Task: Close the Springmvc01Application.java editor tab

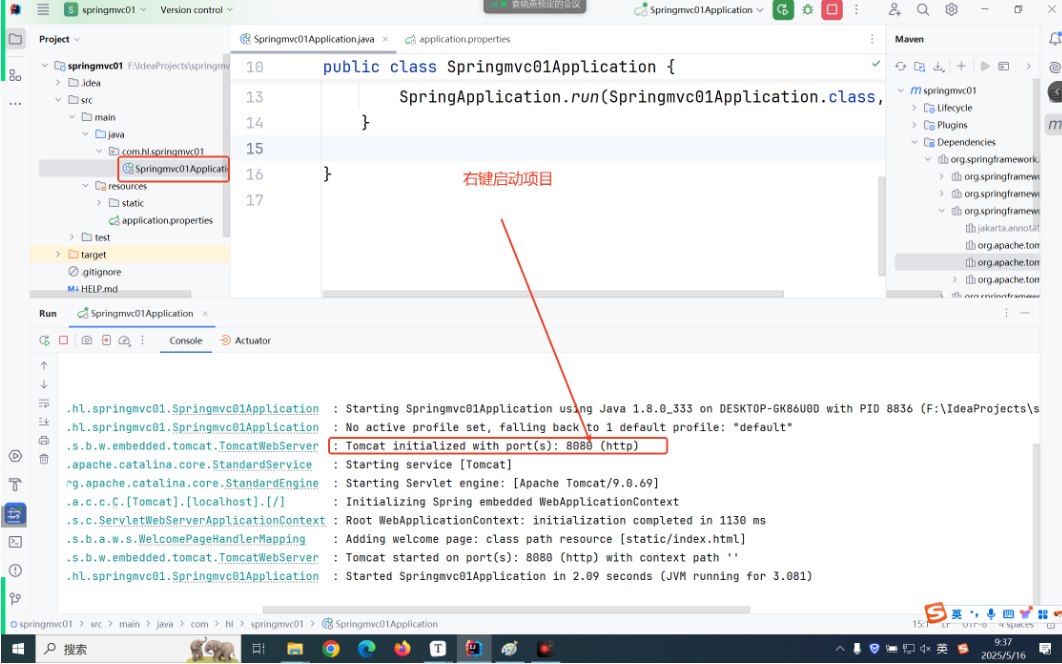Action: 385,39
